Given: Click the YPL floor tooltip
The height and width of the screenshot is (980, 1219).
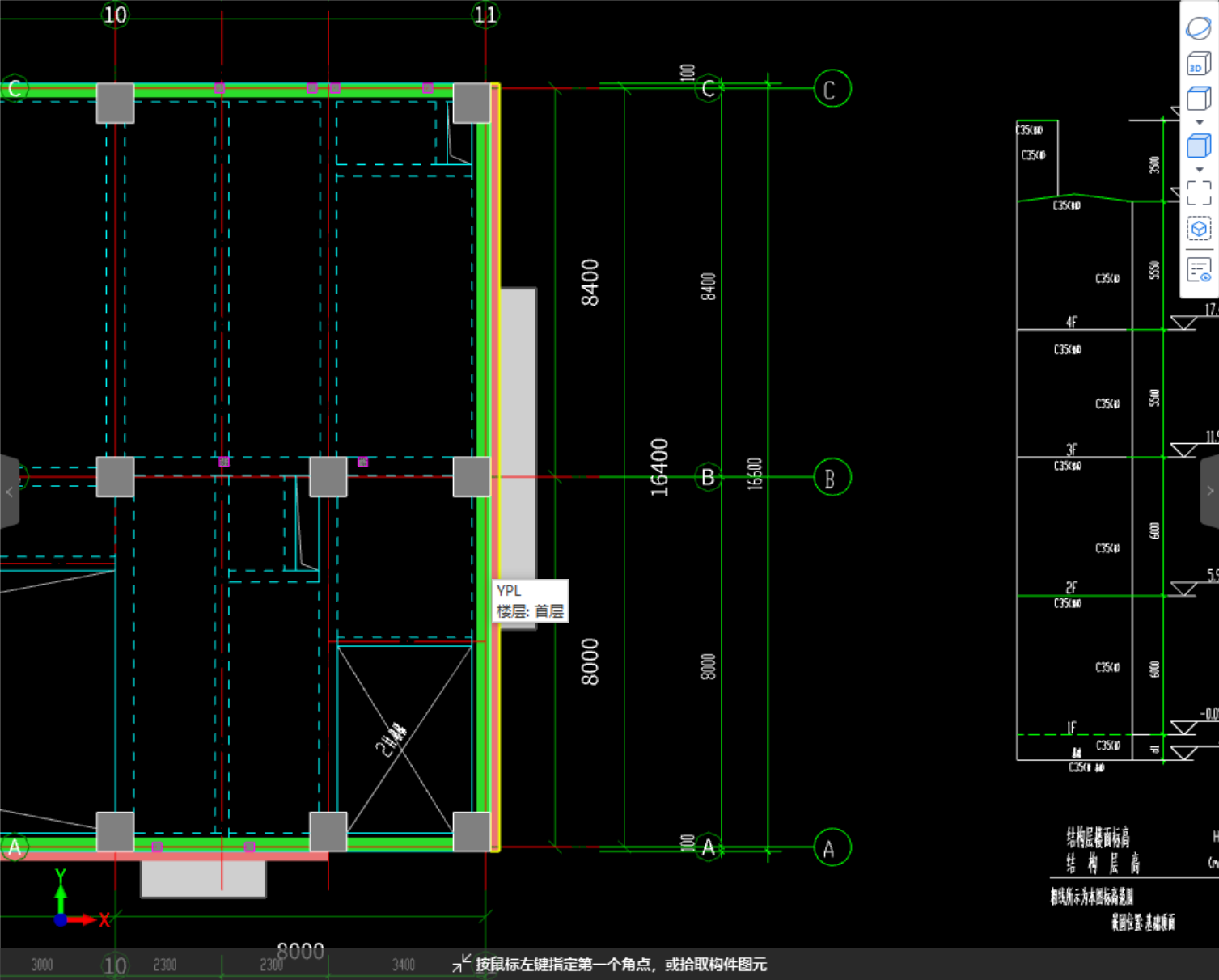Looking at the screenshot, I should click(x=531, y=601).
